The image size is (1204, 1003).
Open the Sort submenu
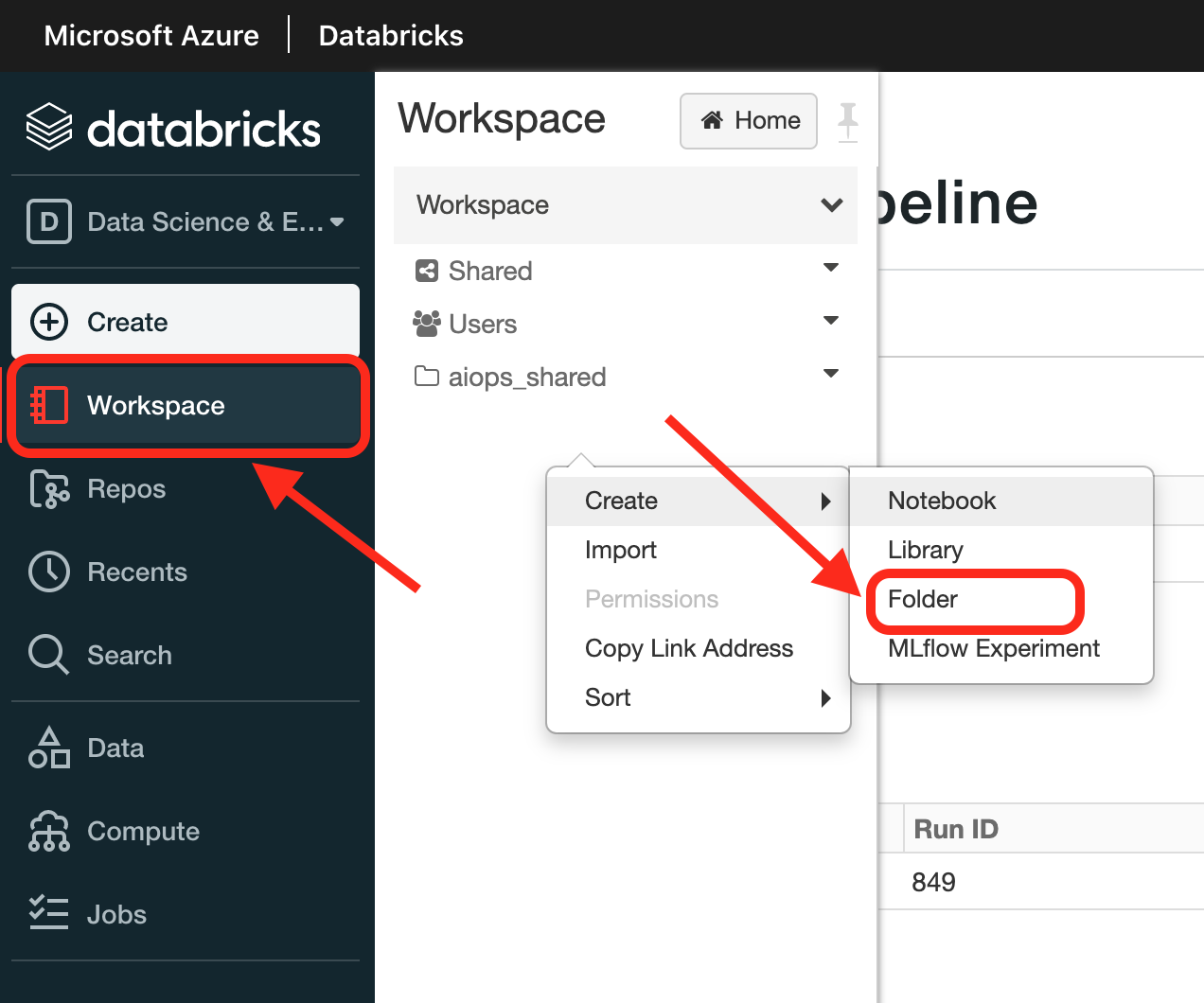[607, 697]
